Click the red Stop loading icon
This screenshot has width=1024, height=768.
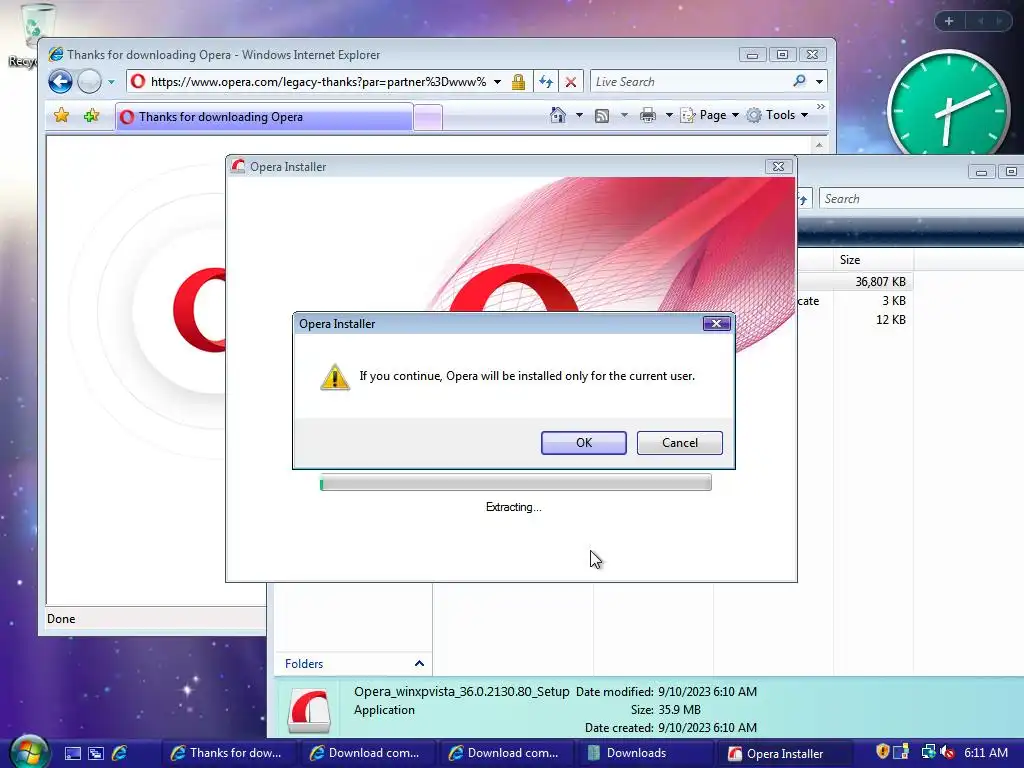[x=571, y=82]
